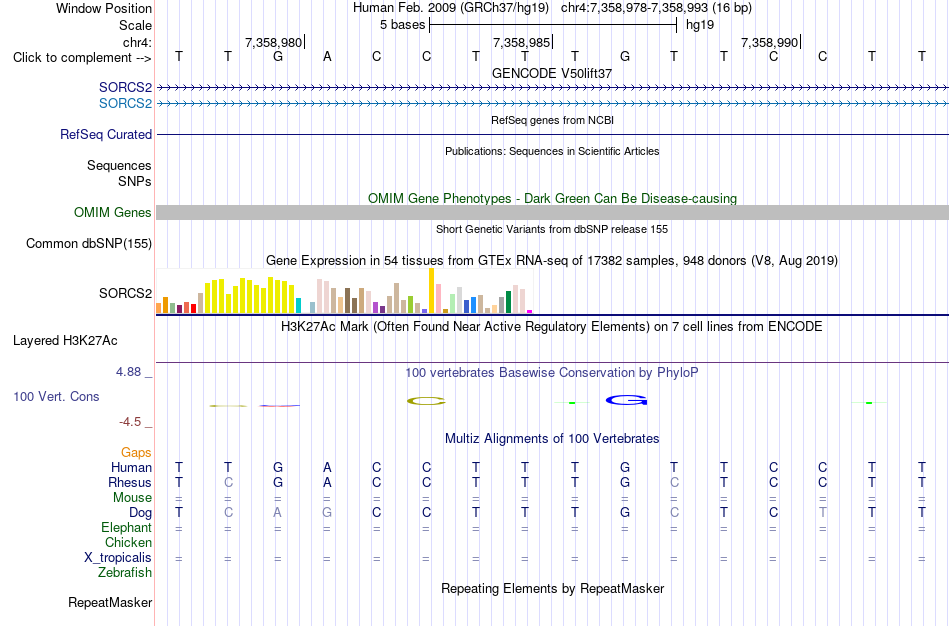Click the cyan bar in GTEx expression chart
This screenshot has height=626, width=950.
coord(298,305)
